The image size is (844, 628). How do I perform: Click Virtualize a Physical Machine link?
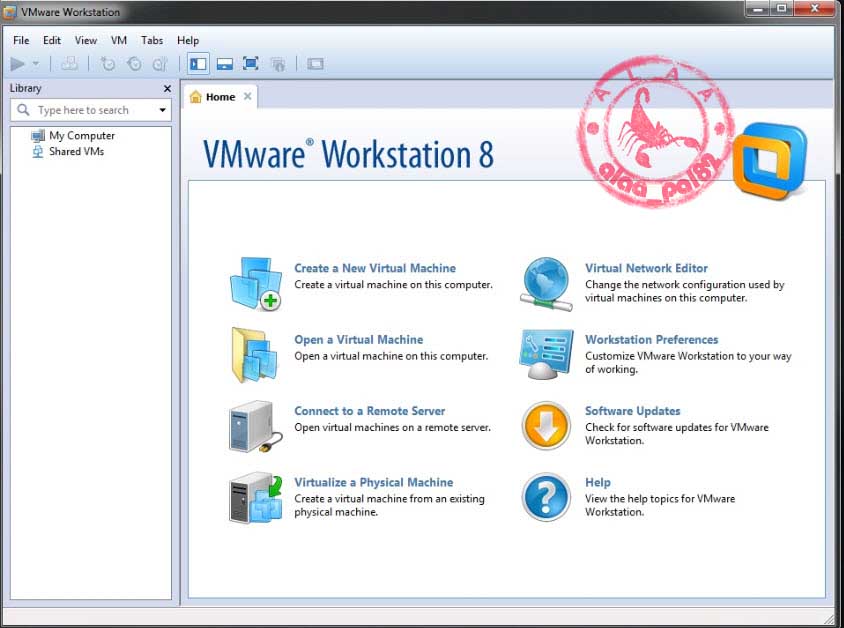[x=374, y=482]
